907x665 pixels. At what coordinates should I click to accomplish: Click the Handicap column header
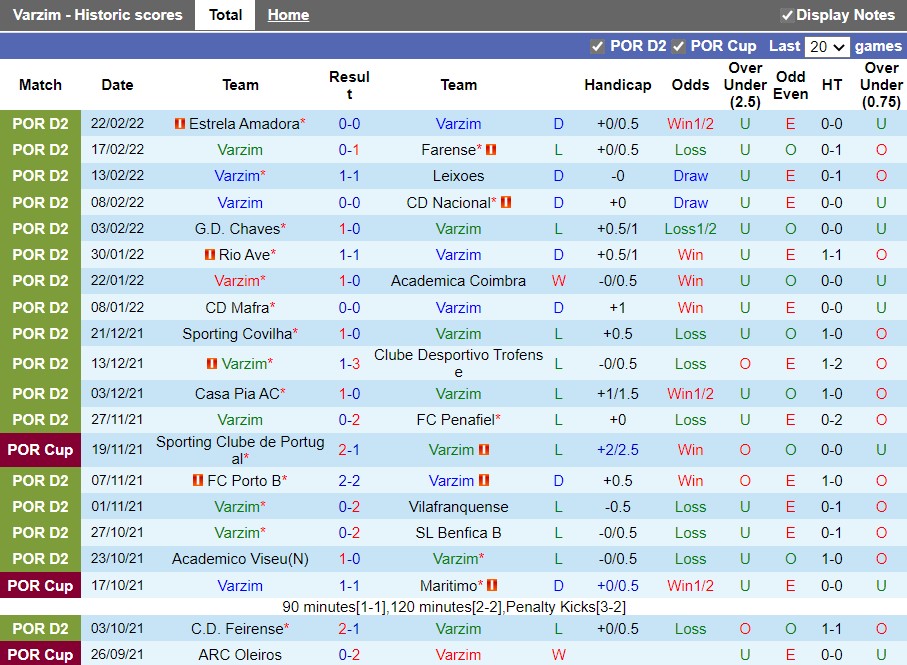[618, 85]
